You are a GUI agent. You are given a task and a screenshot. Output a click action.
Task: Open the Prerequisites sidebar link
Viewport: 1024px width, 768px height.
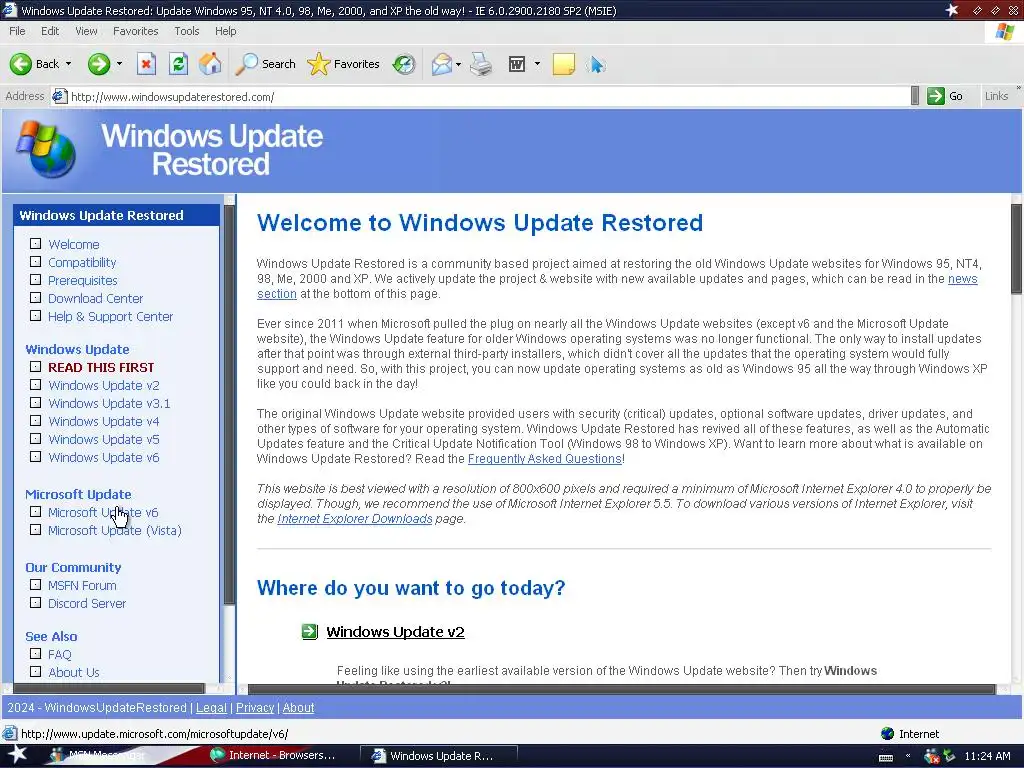83,280
